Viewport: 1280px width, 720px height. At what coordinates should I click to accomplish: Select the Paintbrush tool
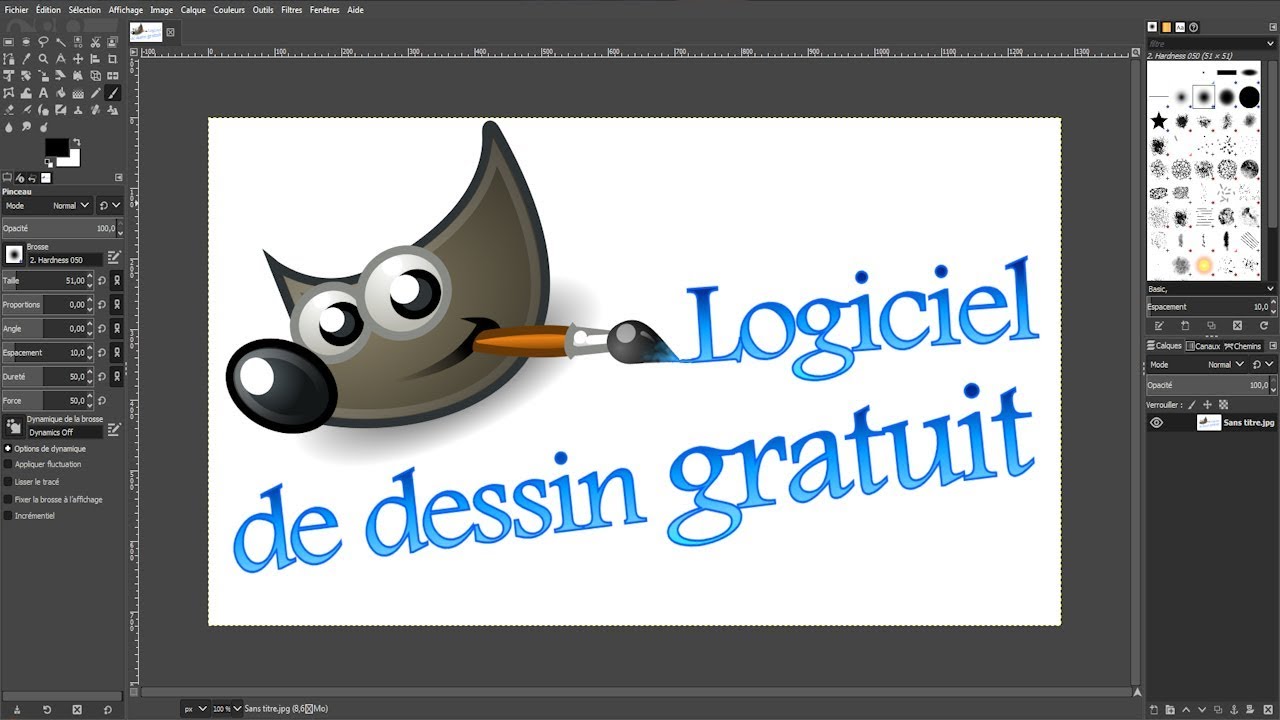[x=113, y=93]
